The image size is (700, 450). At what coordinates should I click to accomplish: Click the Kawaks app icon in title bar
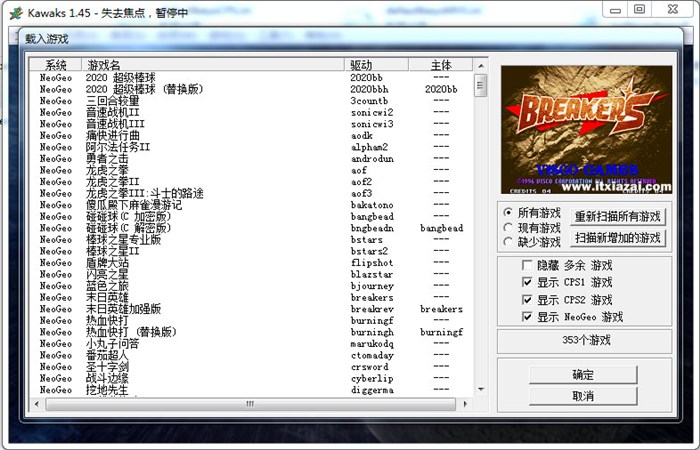tap(16, 13)
